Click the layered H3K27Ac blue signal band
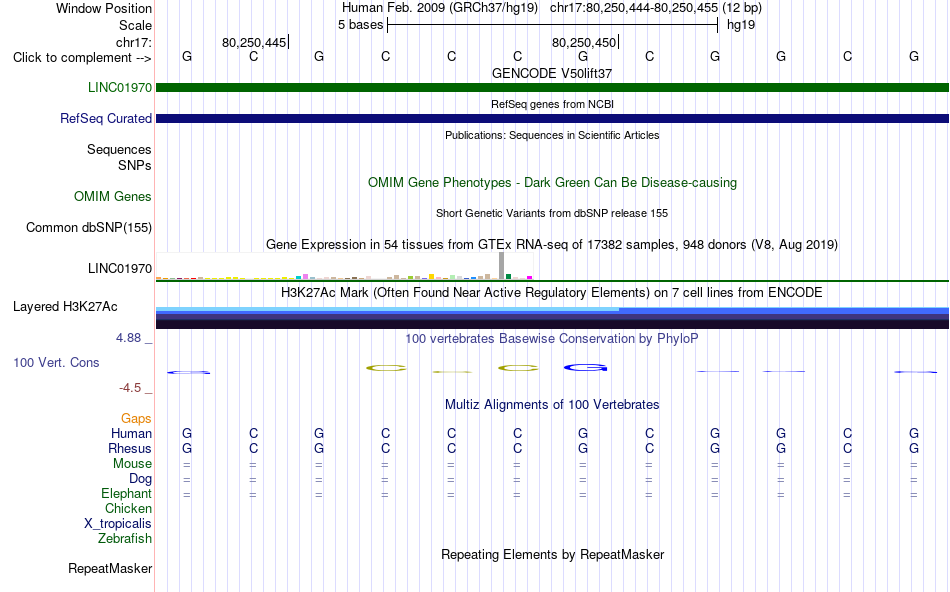 coord(552,318)
